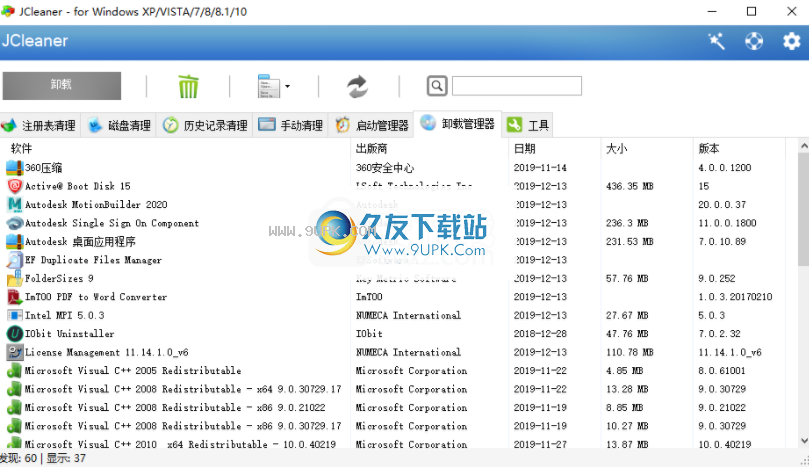Click the 360压缩 program icon
This screenshot has width=809, height=467.
14,168
